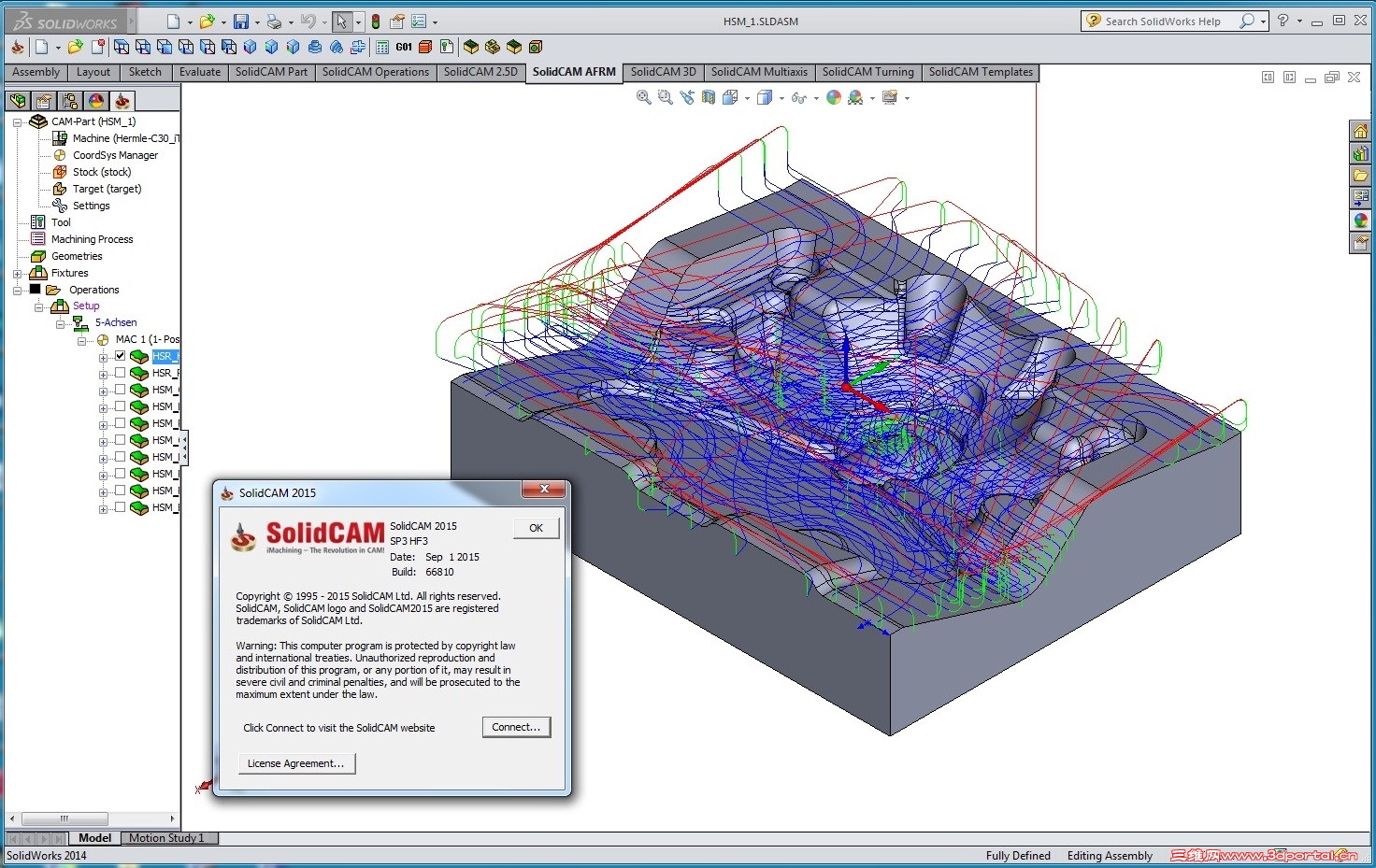Image resolution: width=1376 pixels, height=868 pixels.
Task: Open the SolidWorks Options icon
Action: (419, 21)
